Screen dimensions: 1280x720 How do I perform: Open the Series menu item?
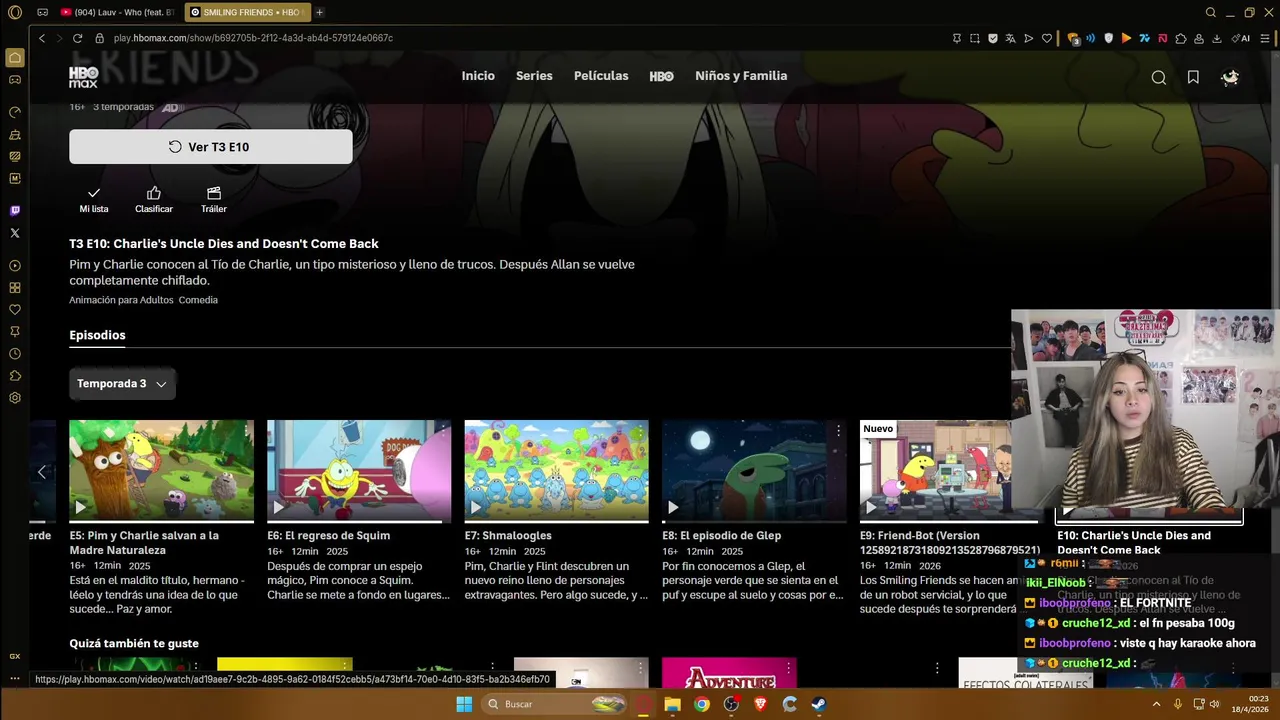point(534,76)
